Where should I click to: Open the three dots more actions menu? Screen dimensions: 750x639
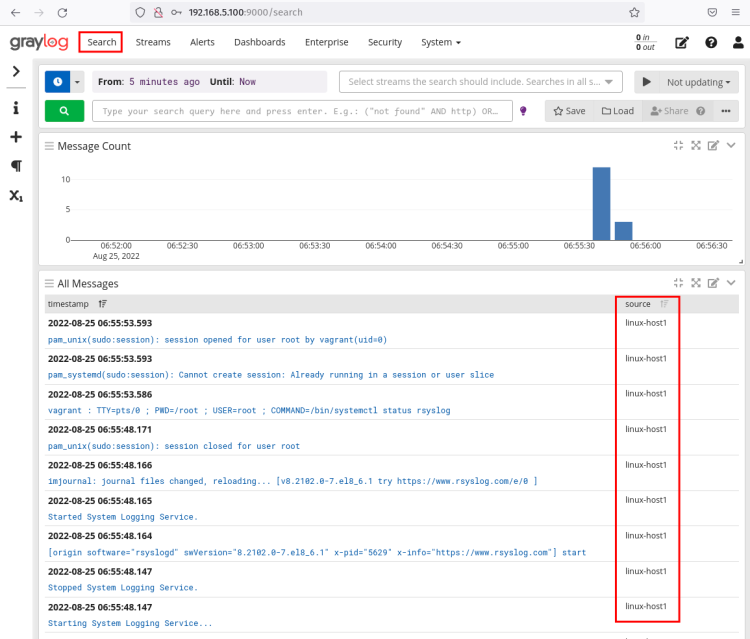tap(726, 111)
